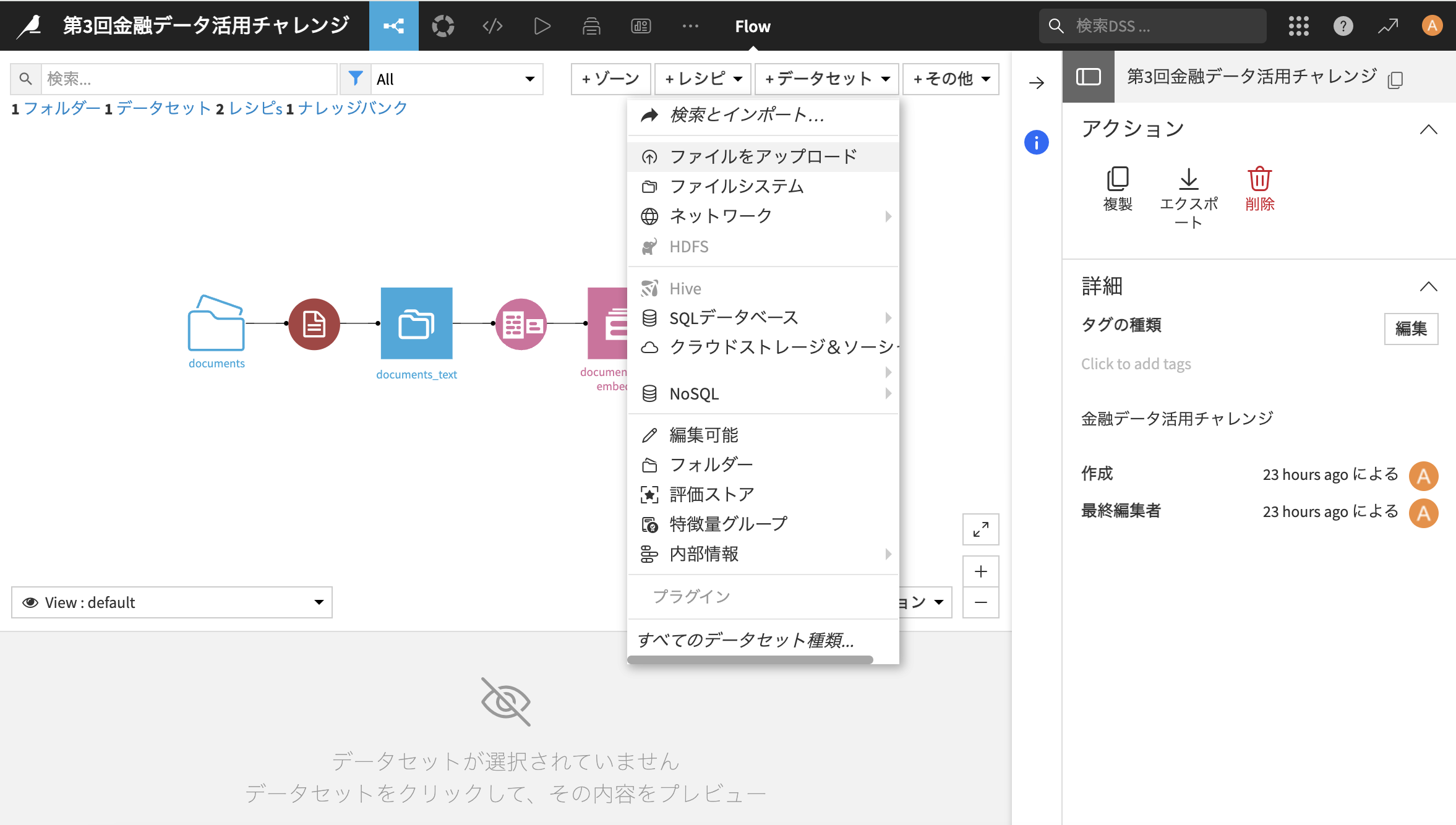Click the Flow icon in top navigation

393,26
